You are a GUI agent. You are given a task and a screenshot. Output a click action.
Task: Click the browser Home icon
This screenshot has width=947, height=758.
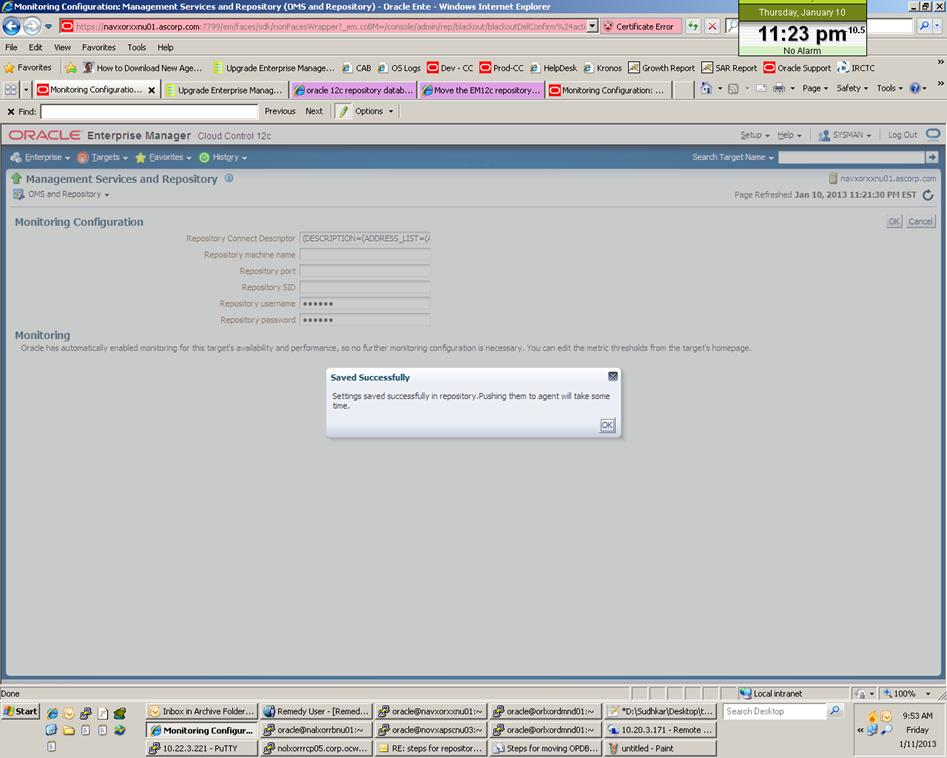click(x=705, y=88)
